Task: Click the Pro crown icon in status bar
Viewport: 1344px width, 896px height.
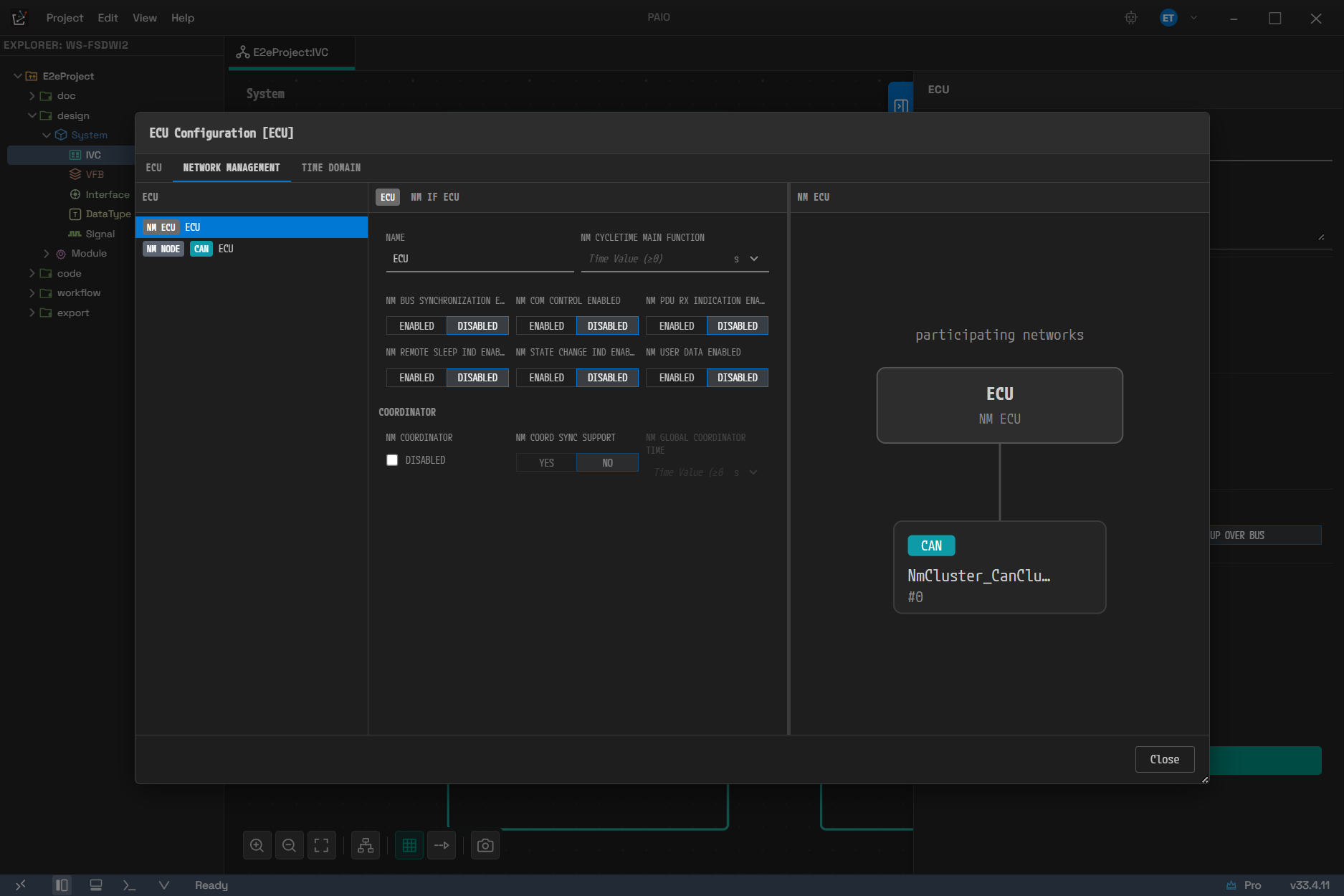Action: (x=1231, y=885)
